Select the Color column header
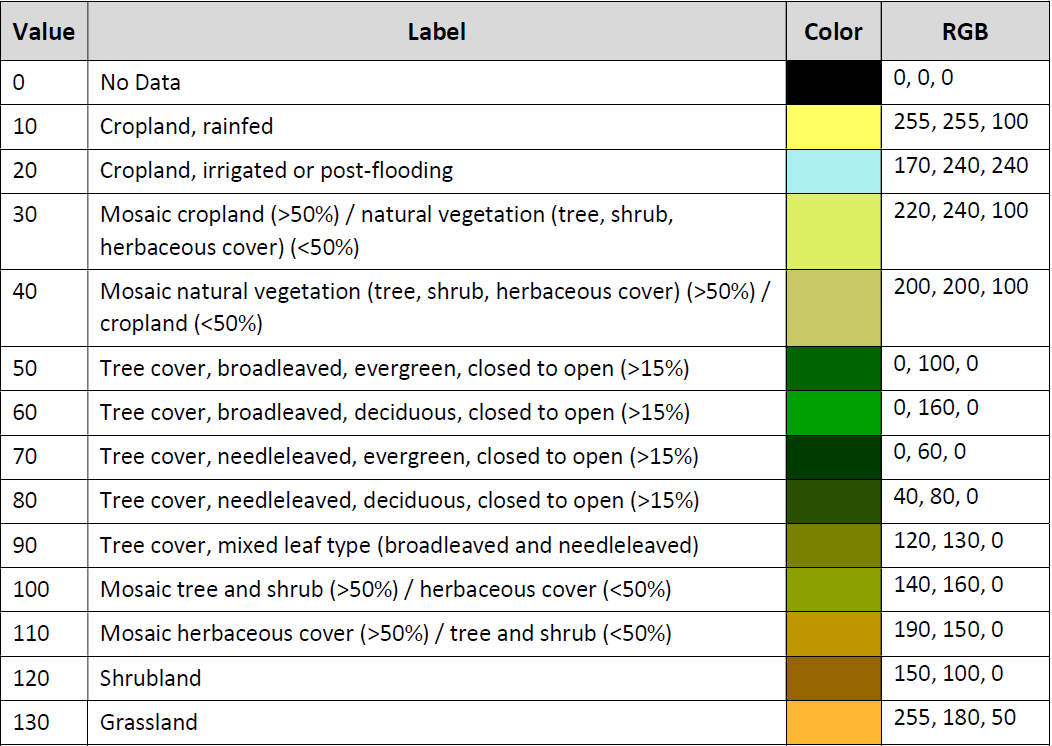Viewport: 1052px width, 746px height. pos(833,31)
